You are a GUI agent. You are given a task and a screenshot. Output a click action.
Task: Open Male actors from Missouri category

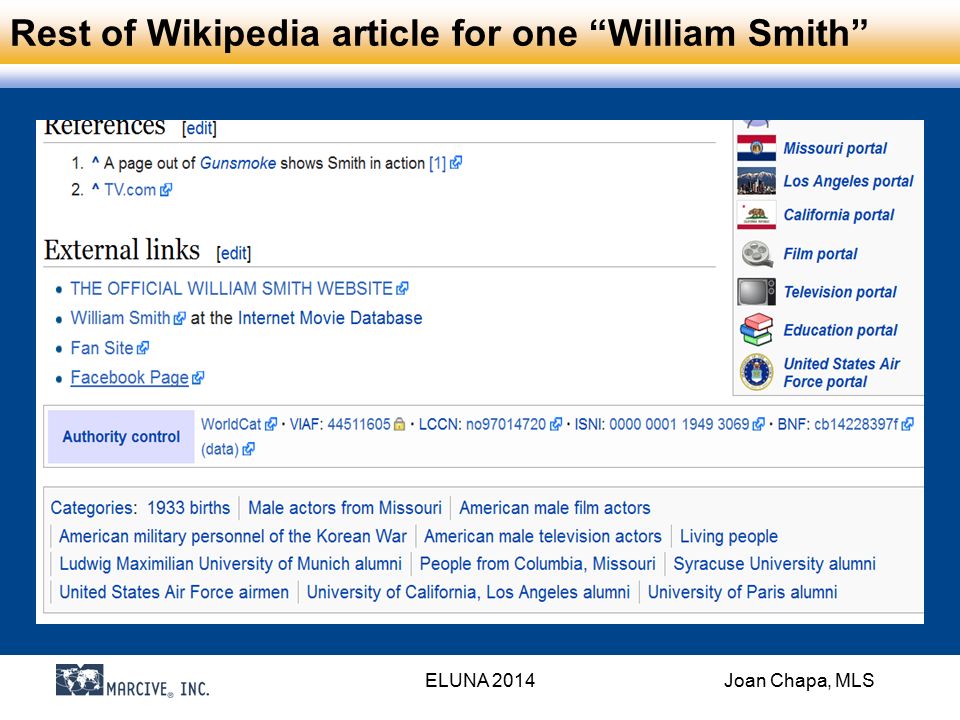pyautogui.click(x=345, y=508)
